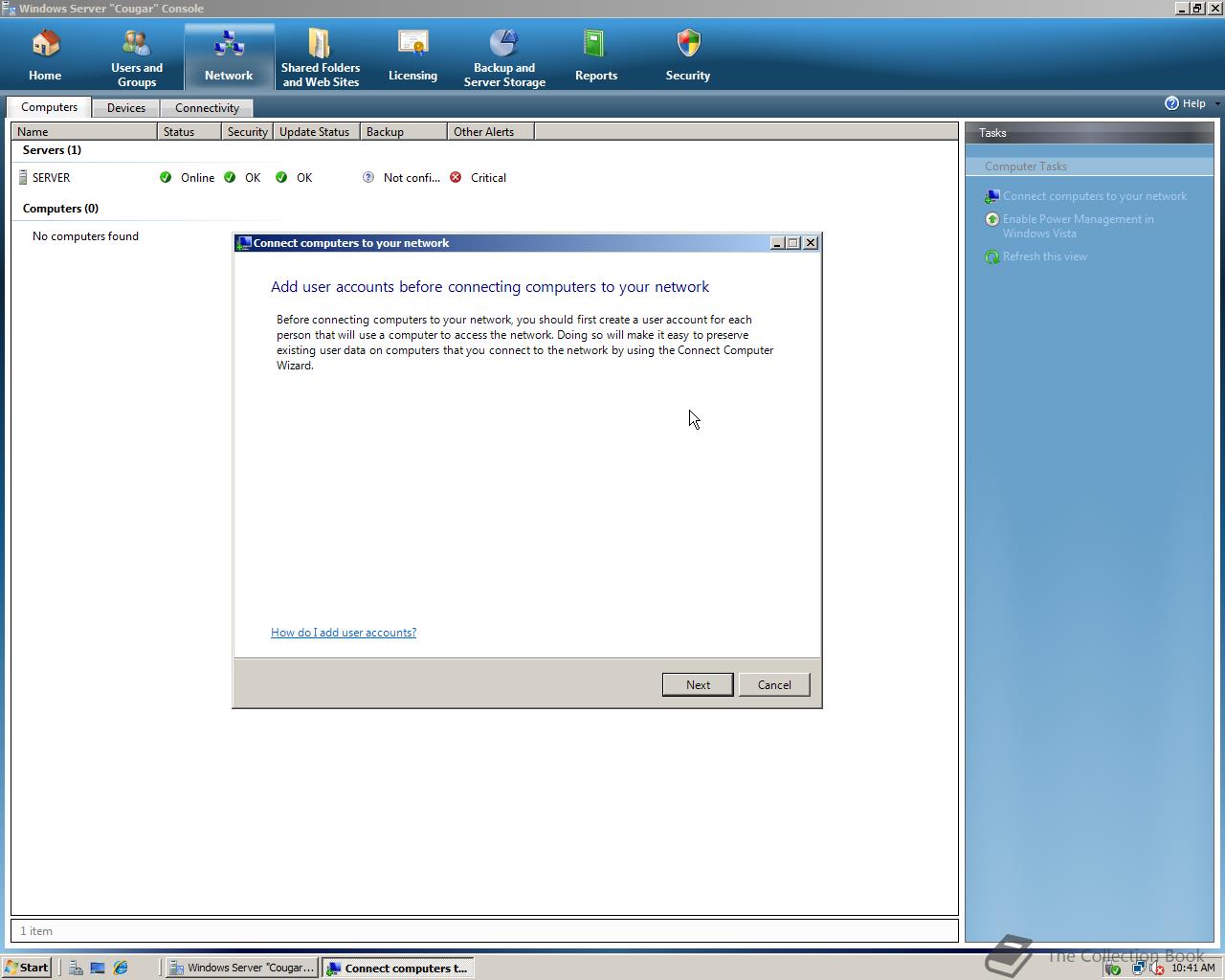Image resolution: width=1225 pixels, height=980 pixels.
Task: Click the SERVER name text
Action: [51, 178]
